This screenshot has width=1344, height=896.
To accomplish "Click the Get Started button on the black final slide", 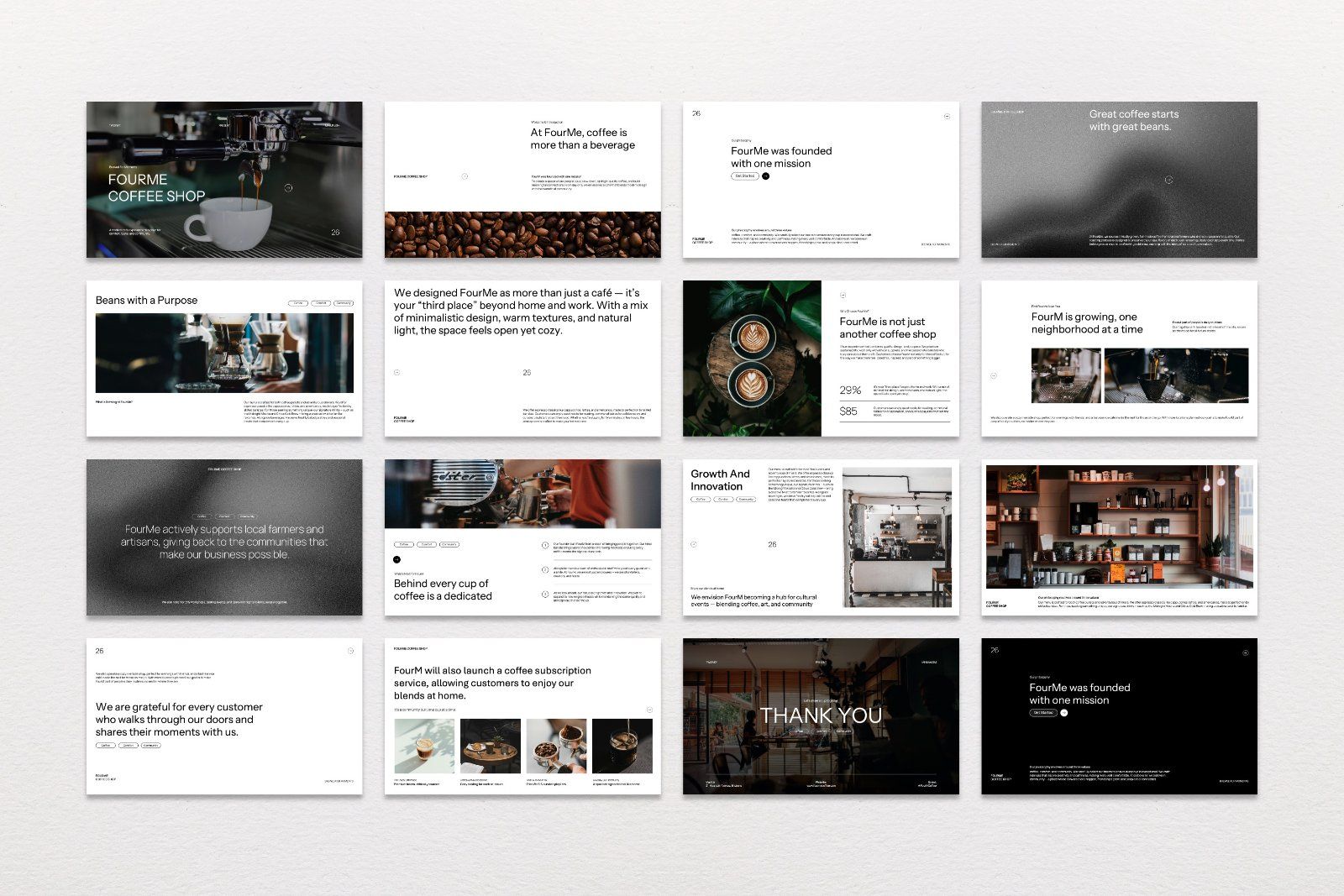I will (x=1042, y=712).
